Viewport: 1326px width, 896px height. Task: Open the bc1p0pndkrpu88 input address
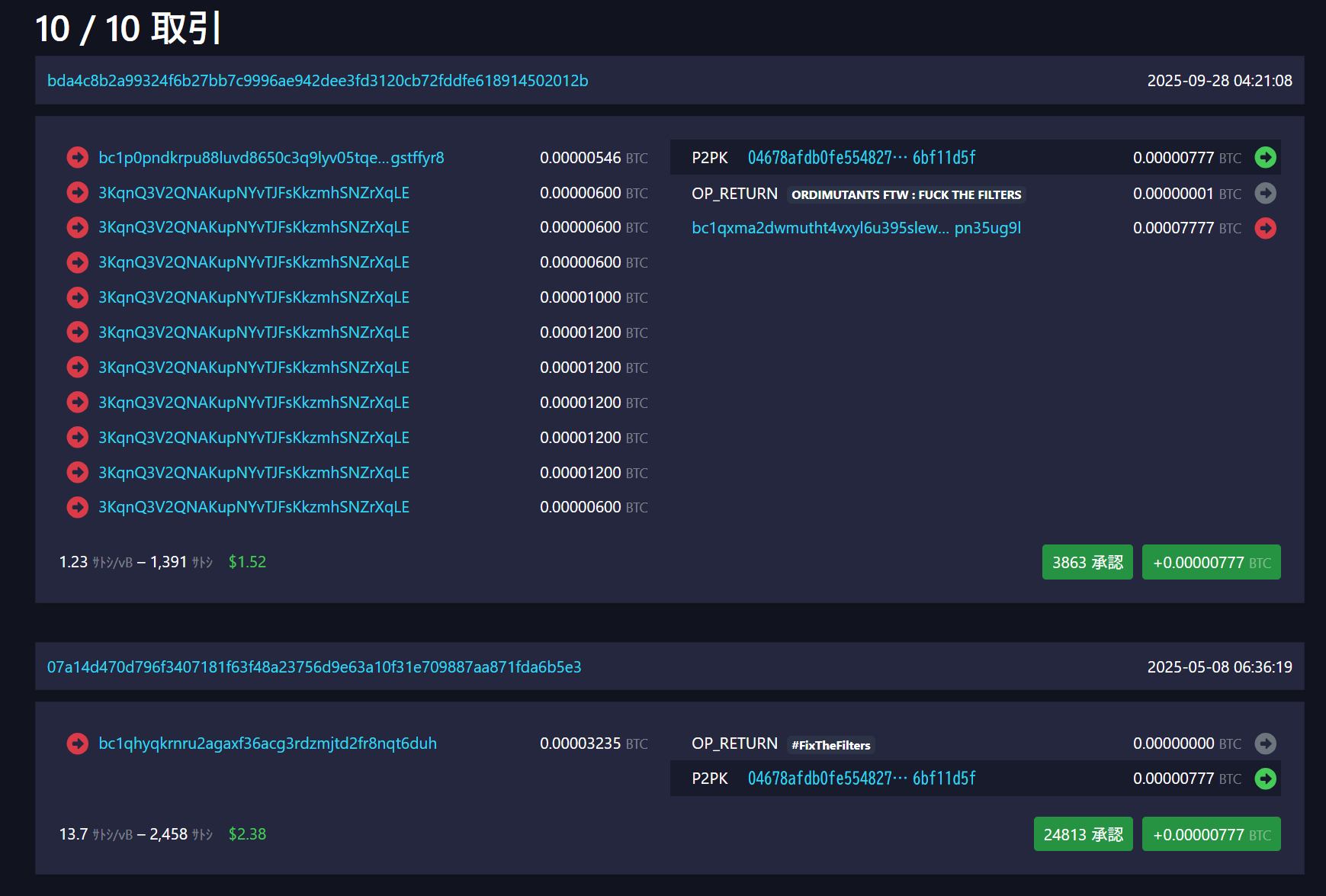click(271, 158)
